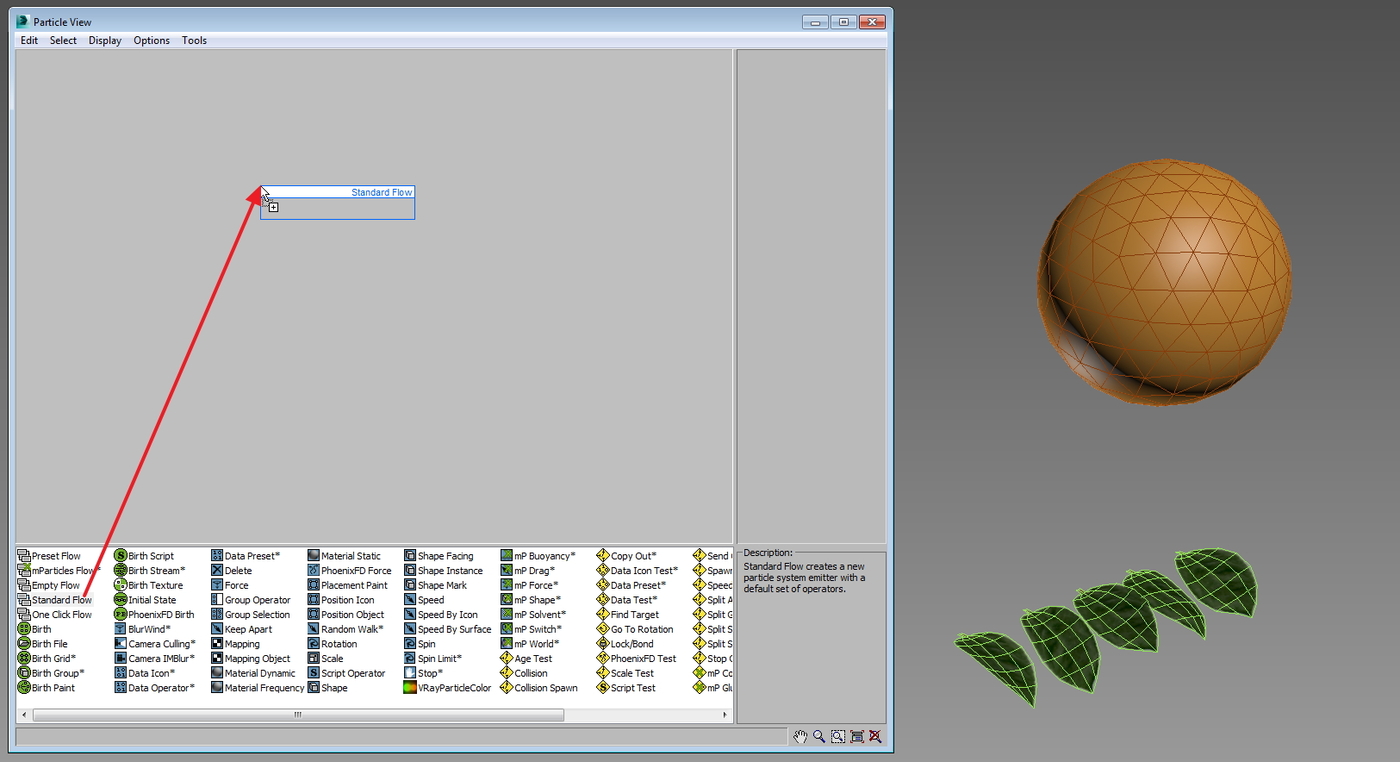1400x762 pixels.
Task: Select the Script Test item
Action: click(x=627, y=688)
